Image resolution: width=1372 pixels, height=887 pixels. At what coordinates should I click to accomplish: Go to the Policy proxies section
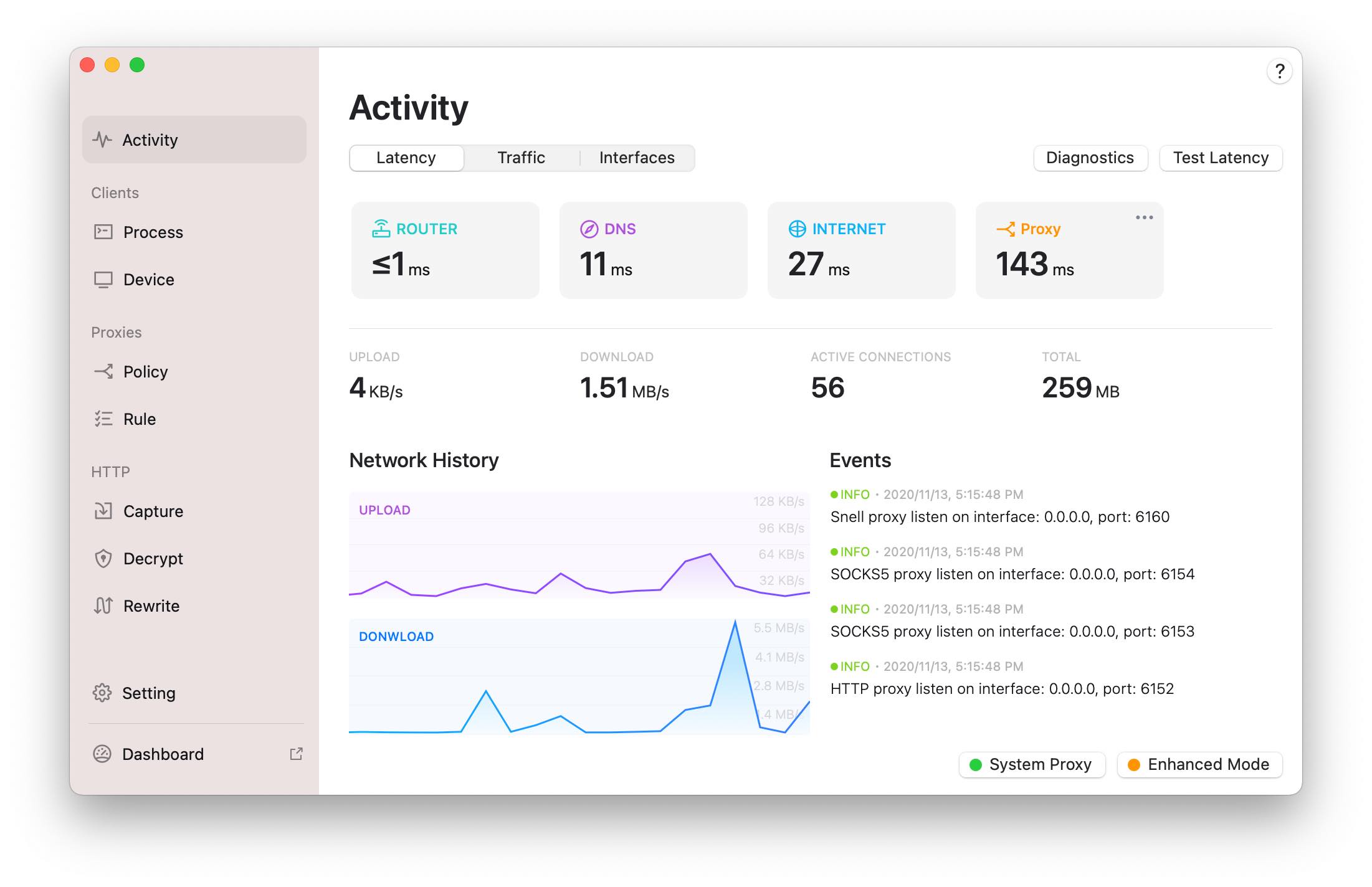[145, 372]
